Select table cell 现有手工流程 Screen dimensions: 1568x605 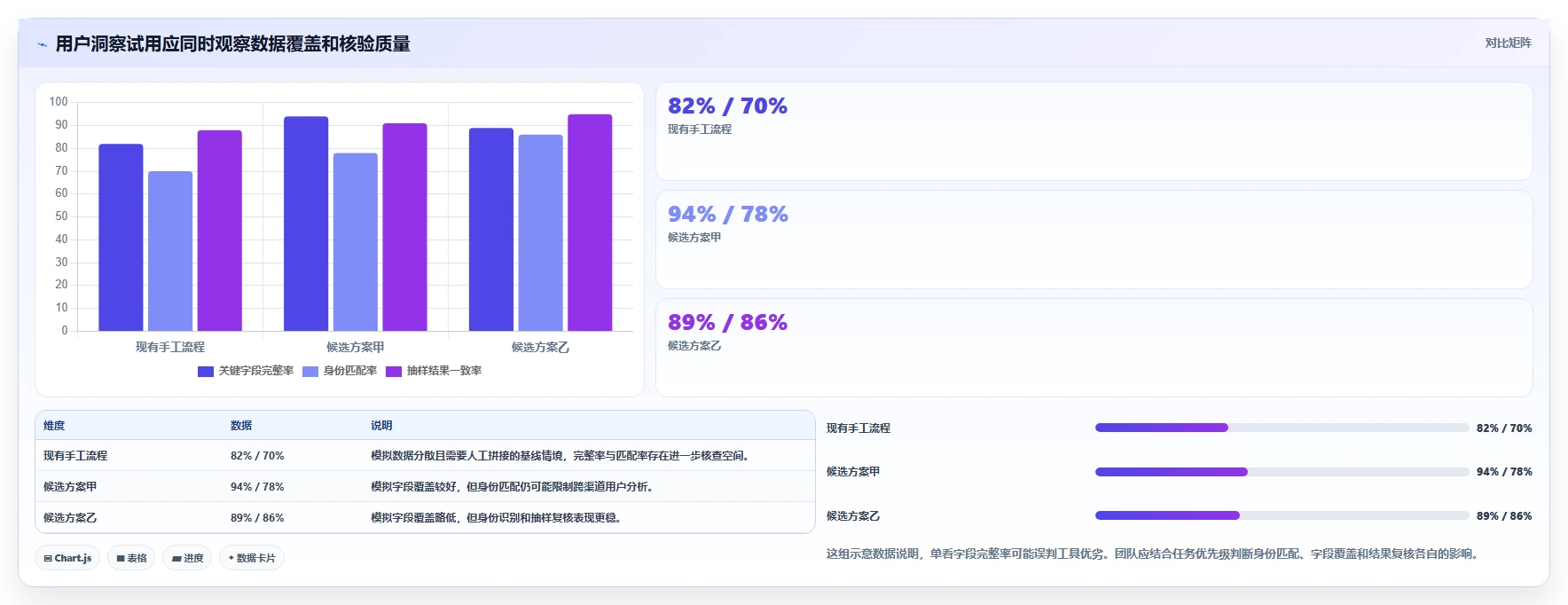pos(75,456)
